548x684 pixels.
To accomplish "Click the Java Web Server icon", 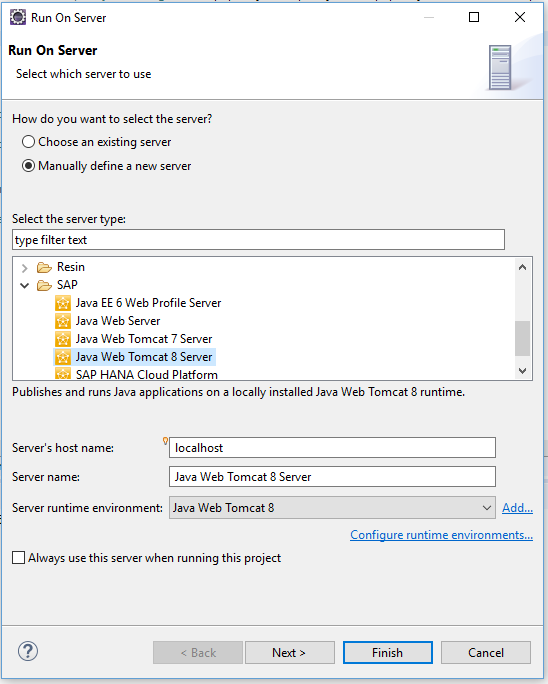I will coord(63,321).
